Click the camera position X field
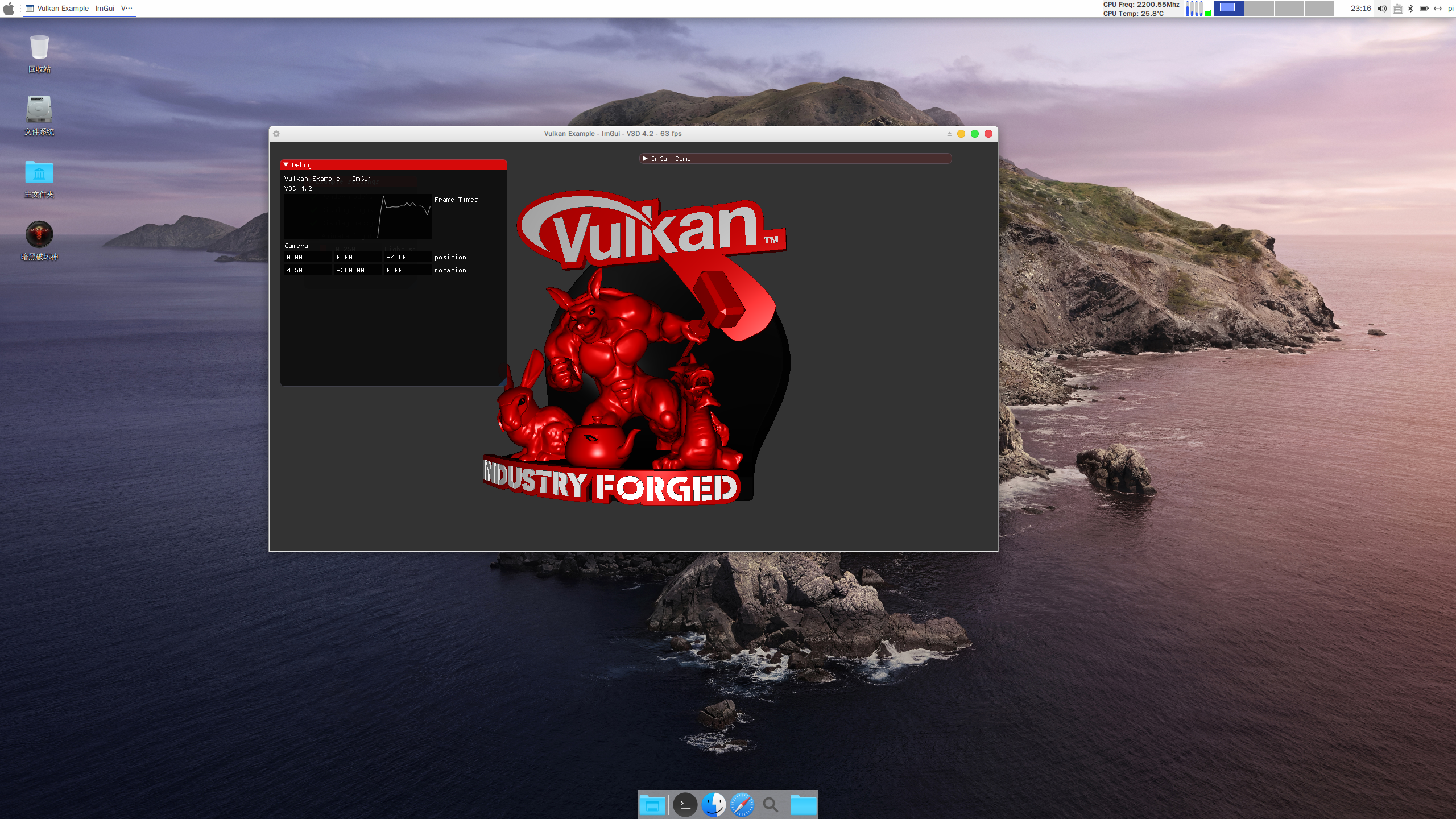The image size is (1456, 819). 308,257
